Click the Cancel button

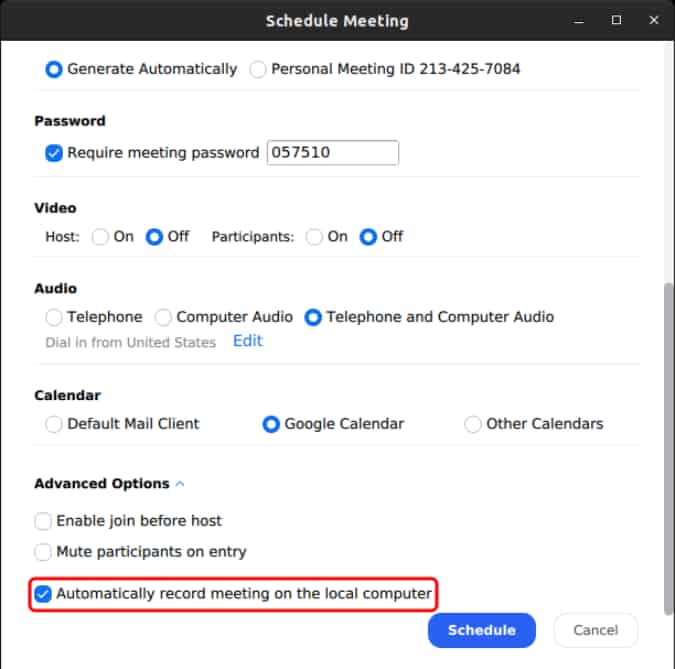pyautogui.click(x=595, y=630)
